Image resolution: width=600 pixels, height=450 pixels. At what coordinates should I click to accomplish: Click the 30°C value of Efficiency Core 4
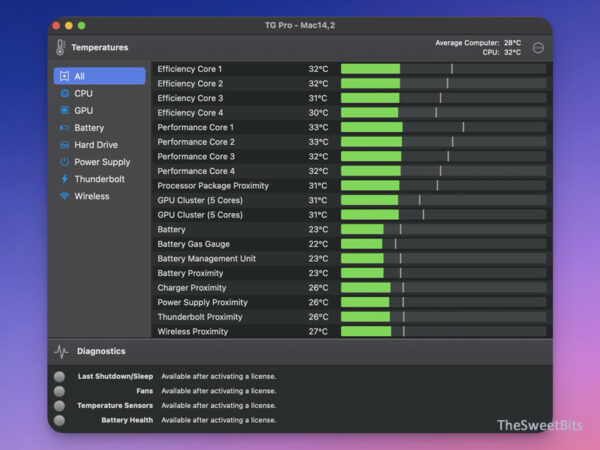pos(318,112)
